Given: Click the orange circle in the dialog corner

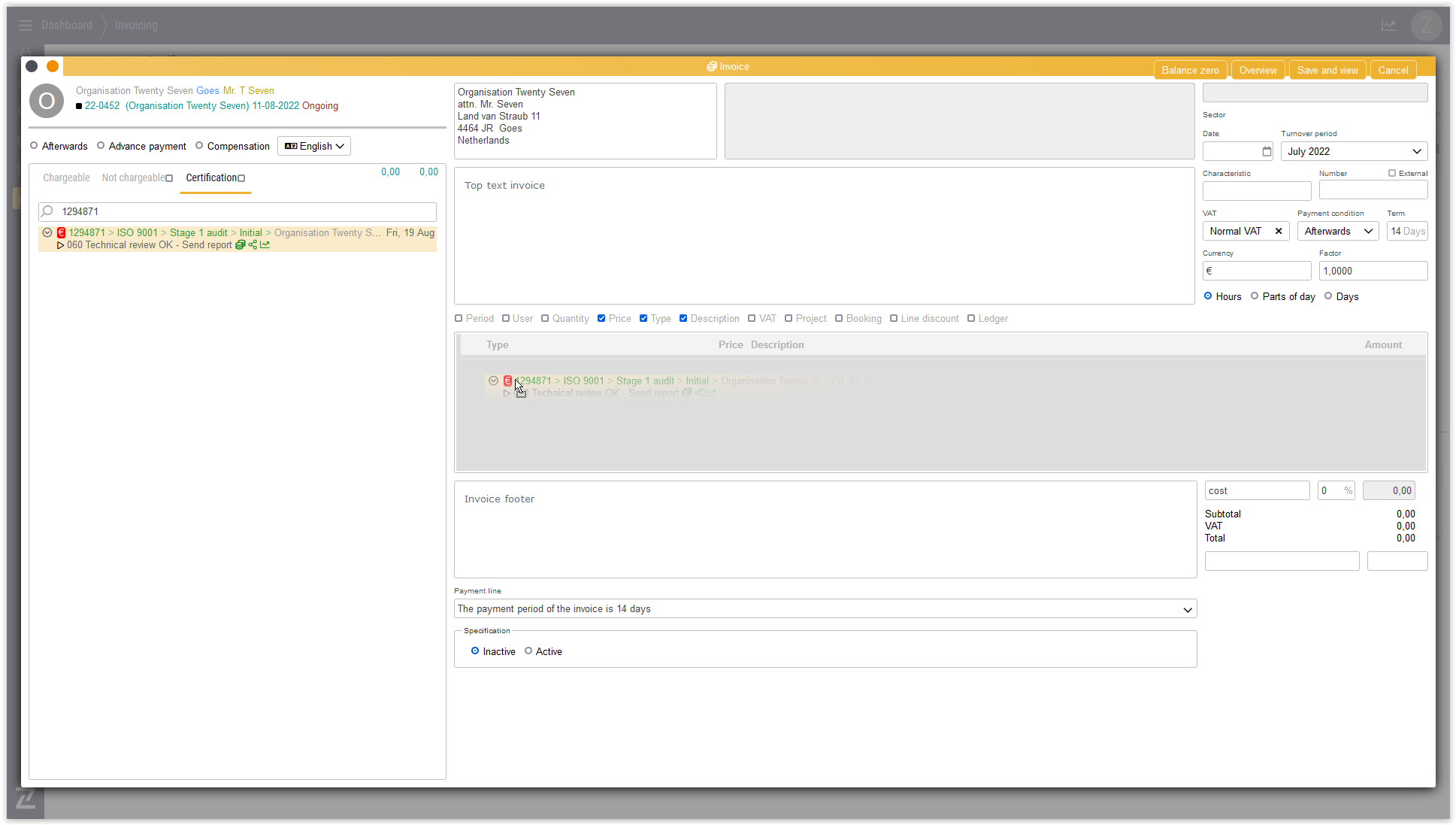Looking at the screenshot, I should [53, 66].
